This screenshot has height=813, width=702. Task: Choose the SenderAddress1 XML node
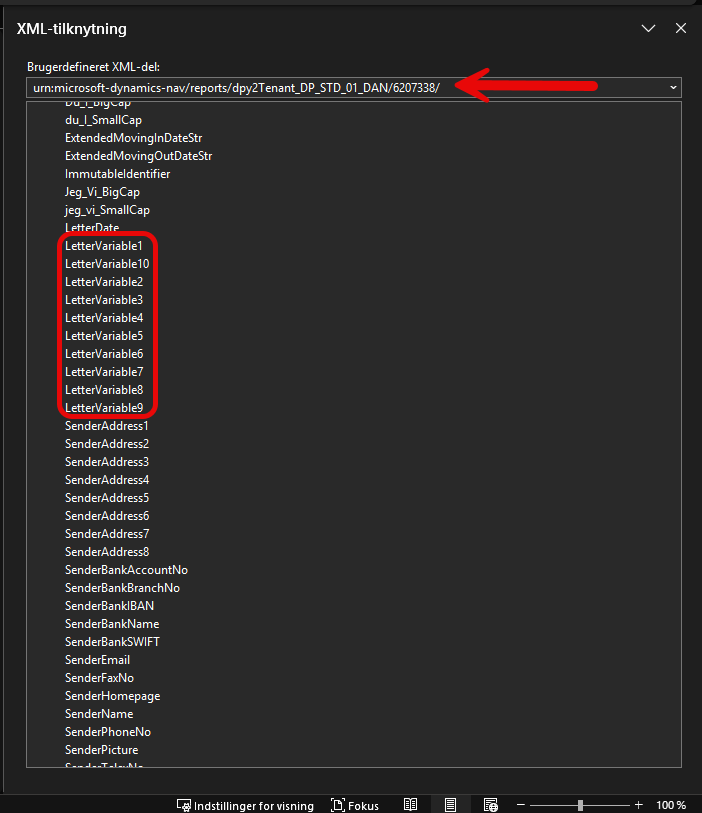(x=107, y=426)
